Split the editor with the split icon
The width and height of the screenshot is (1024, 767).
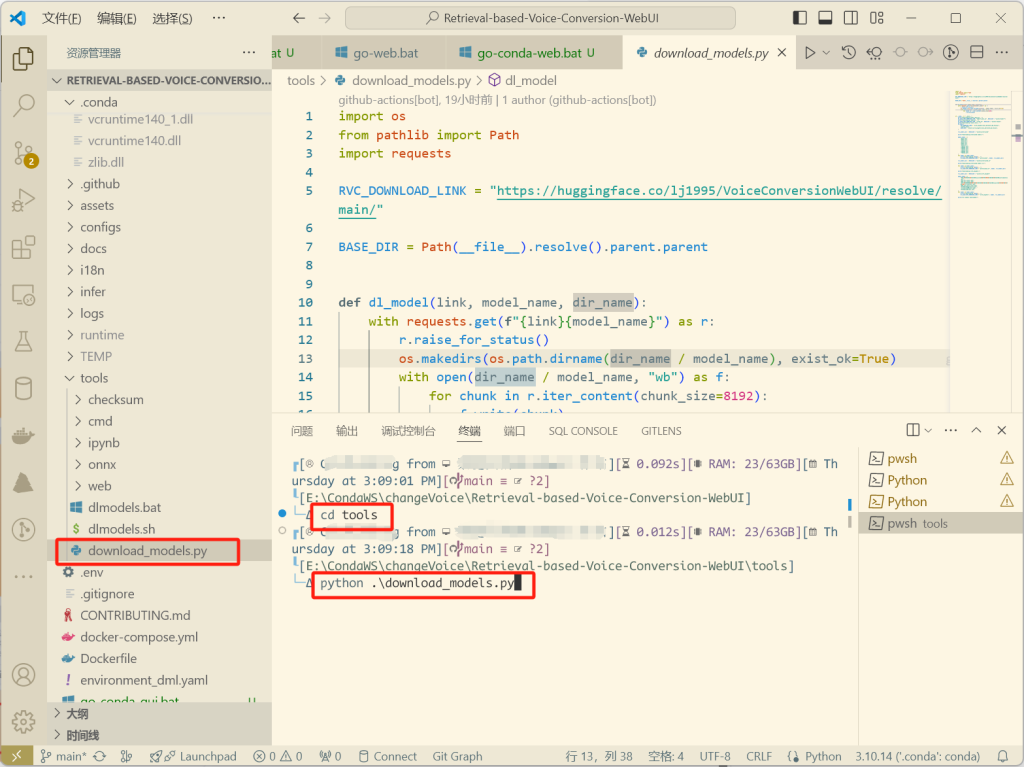tap(976, 53)
